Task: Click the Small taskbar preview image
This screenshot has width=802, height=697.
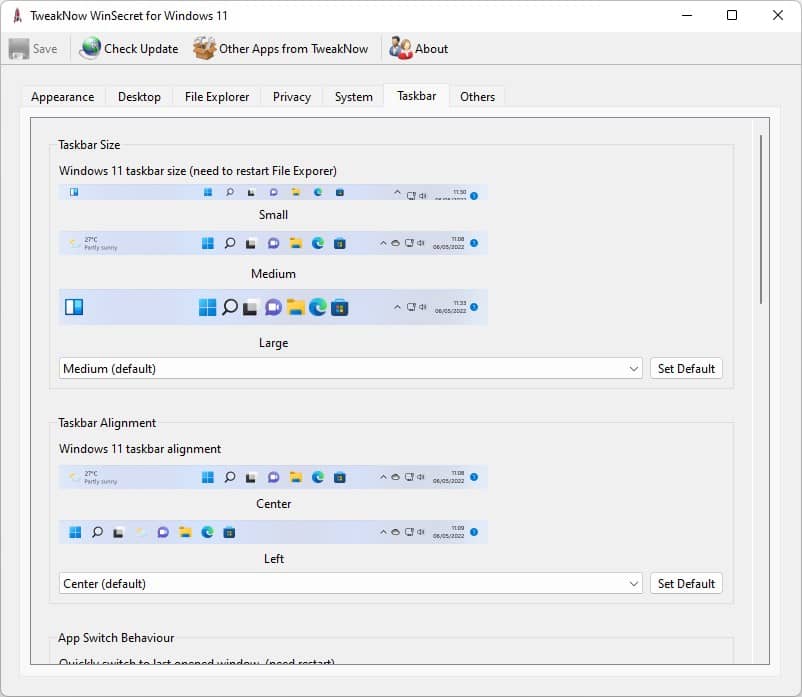Action: click(273, 193)
